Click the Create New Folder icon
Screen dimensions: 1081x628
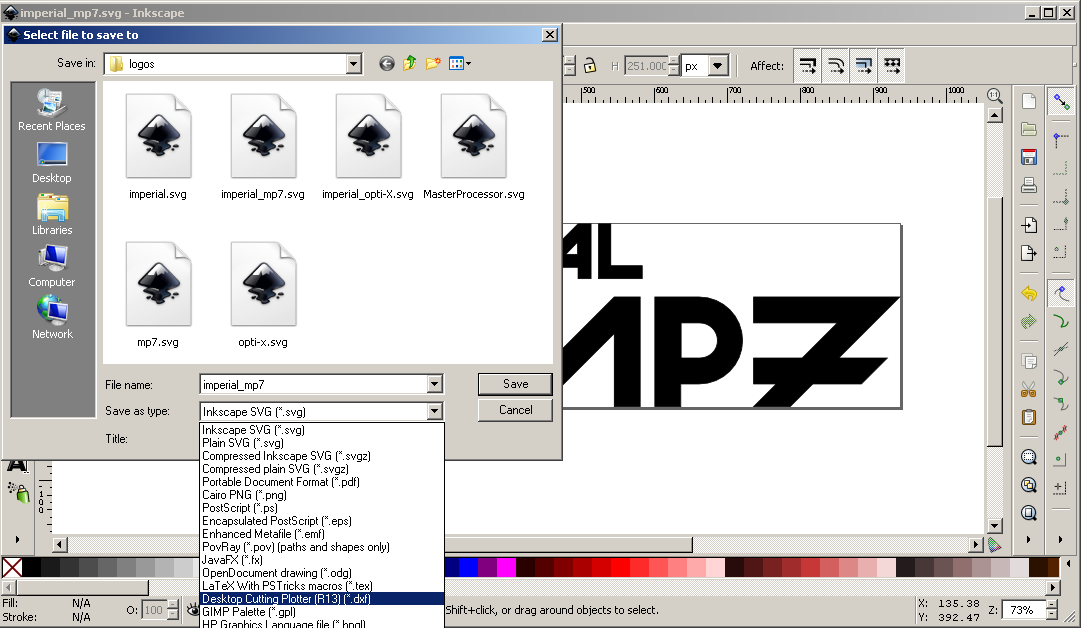pyautogui.click(x=433, y=64)
